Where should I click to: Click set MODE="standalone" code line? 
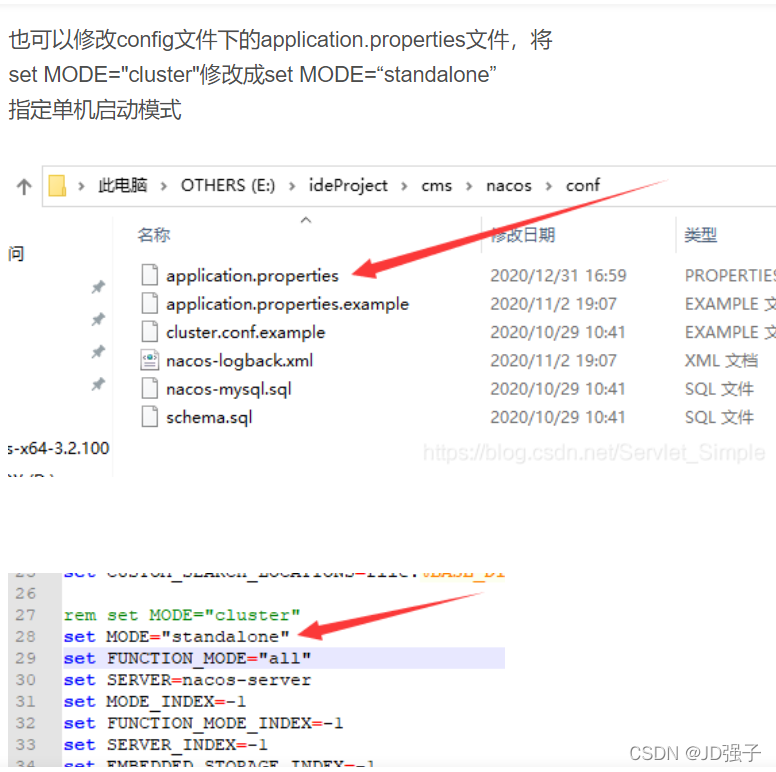click(176, 636)
